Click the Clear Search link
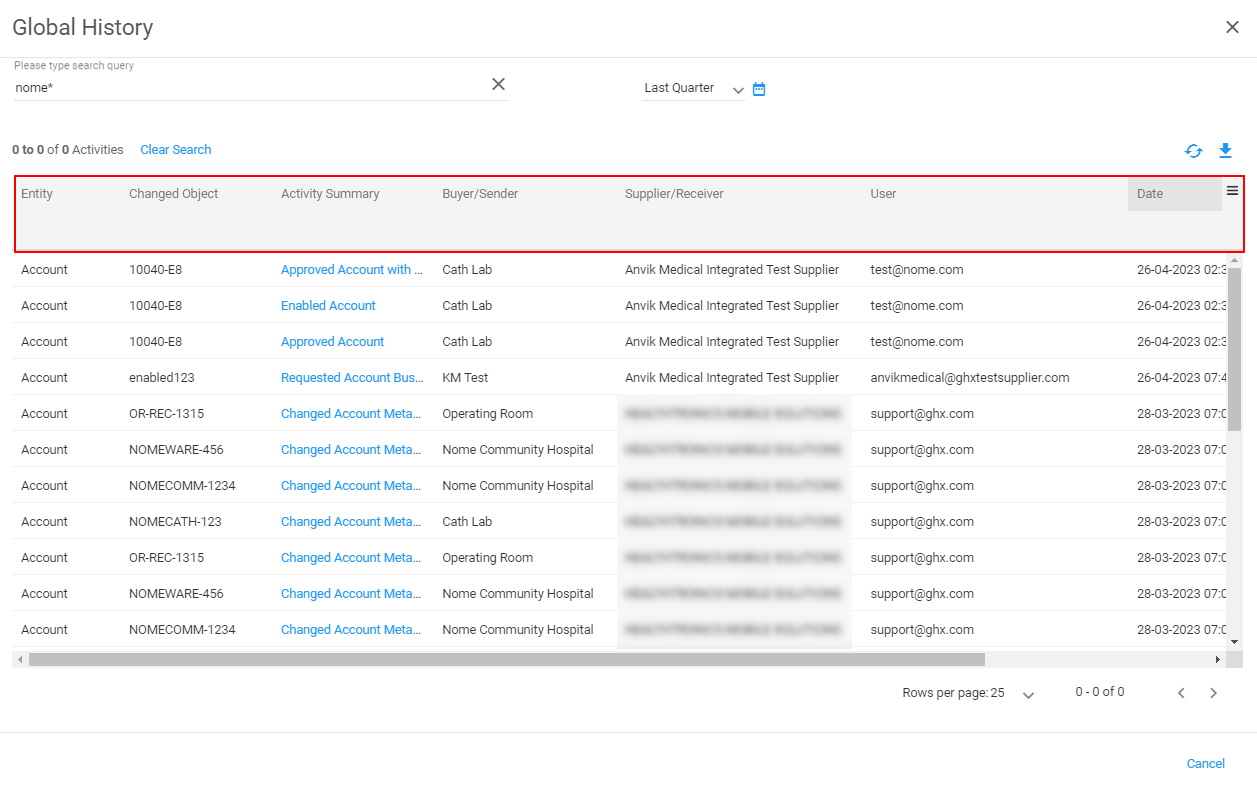The image size is (1257, 794). (175, 150)
